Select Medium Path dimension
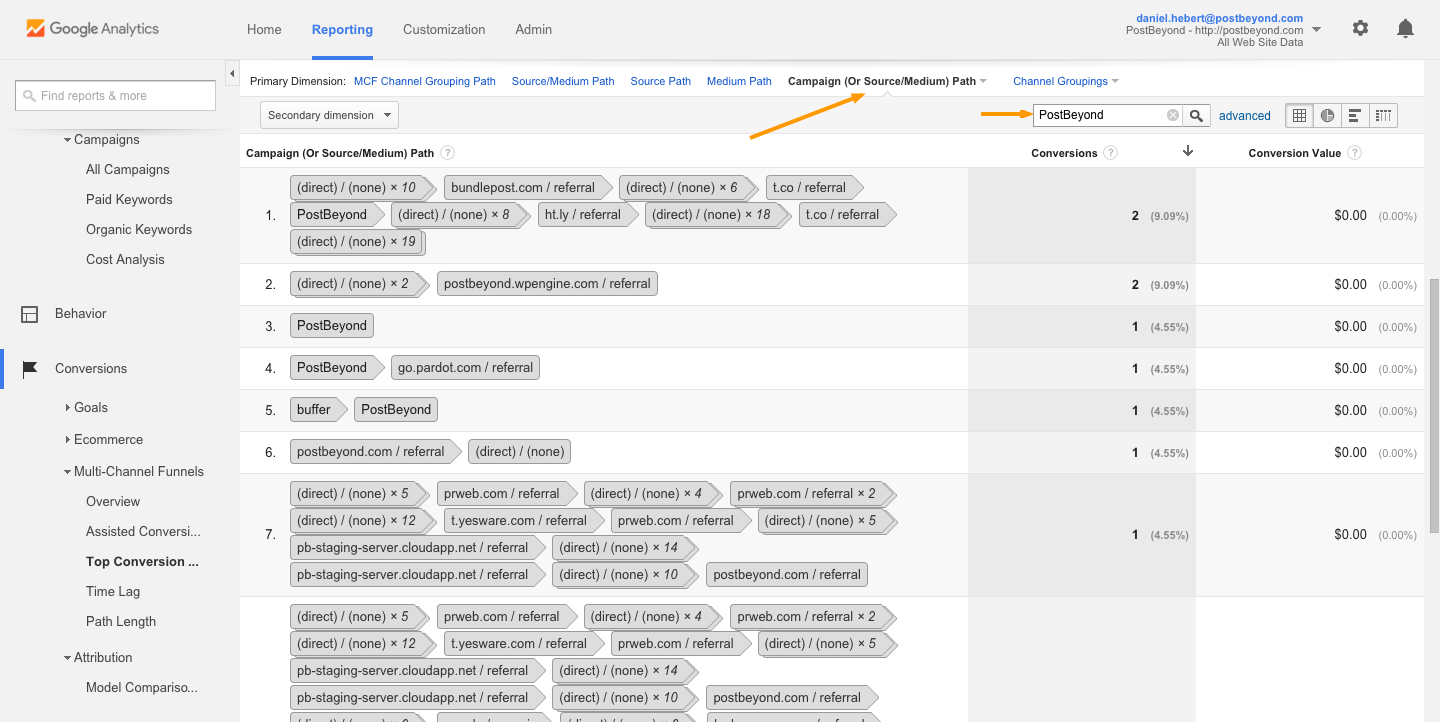The width and height of the screenshot is (1440, 722). point(739,81)
